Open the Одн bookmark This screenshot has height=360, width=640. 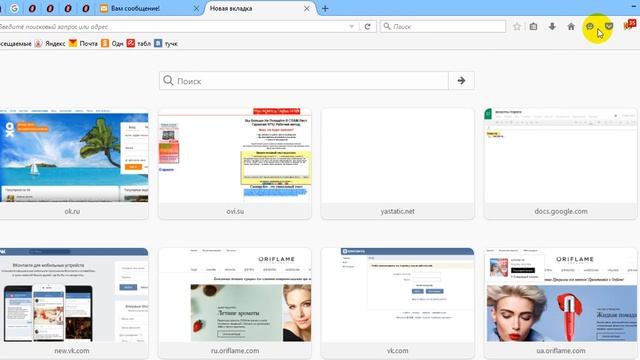pos(112,43)
